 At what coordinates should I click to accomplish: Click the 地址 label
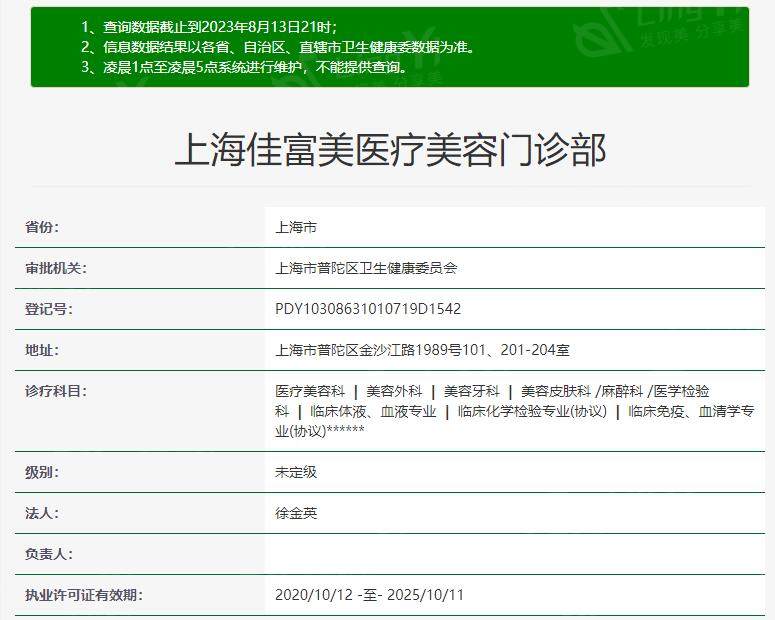coord(42,350)
